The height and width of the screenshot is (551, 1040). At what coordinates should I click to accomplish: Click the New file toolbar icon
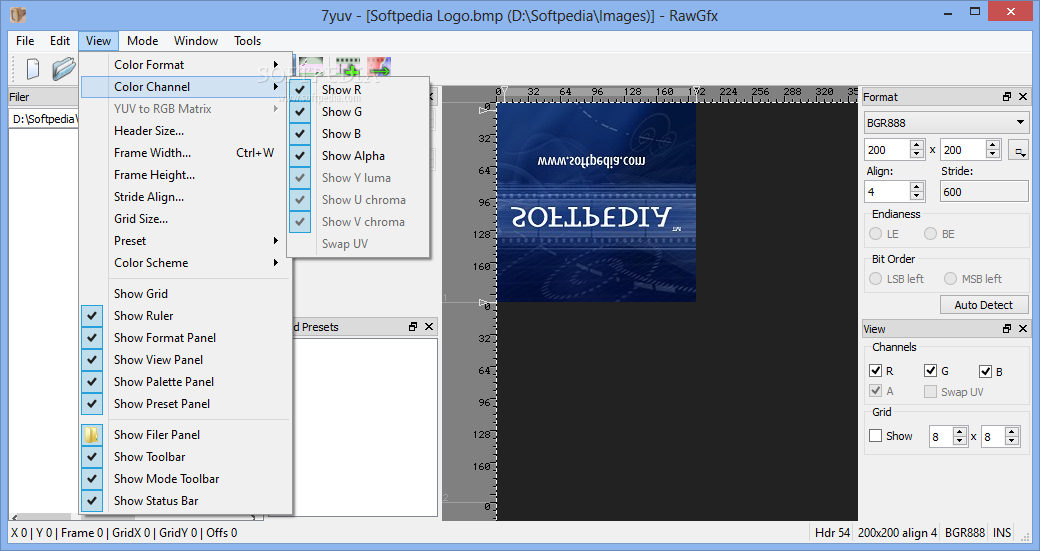pyautogui.click(x=32, y=68)
